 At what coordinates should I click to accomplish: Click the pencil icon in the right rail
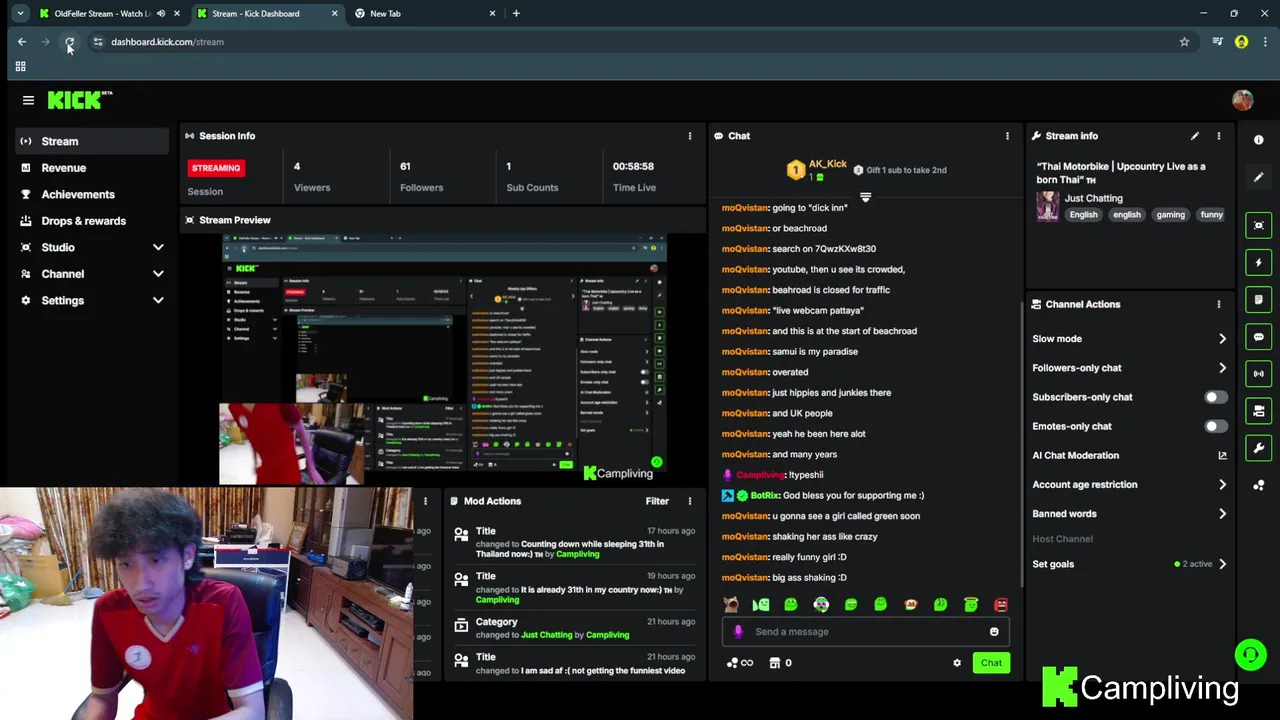1259,177
